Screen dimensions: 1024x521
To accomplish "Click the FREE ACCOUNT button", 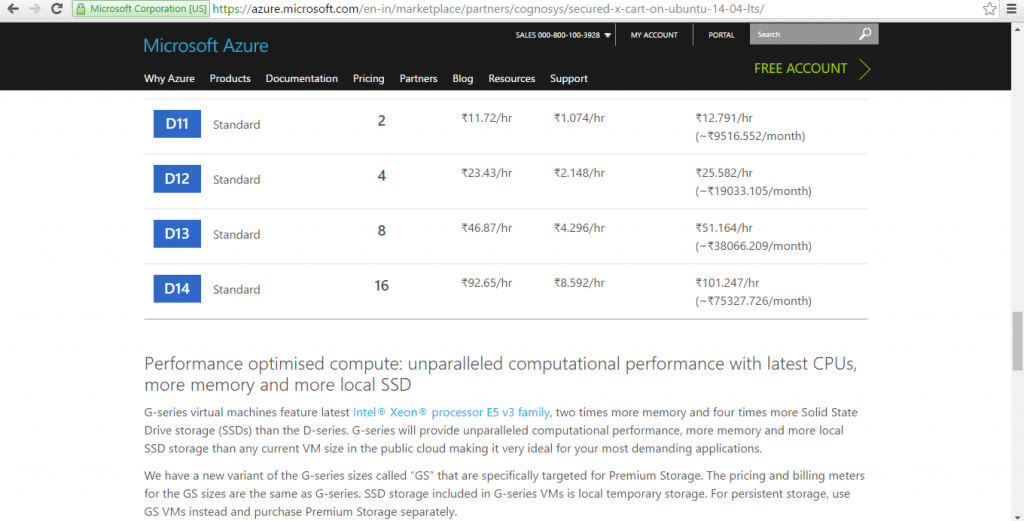I will pos(811,69).
